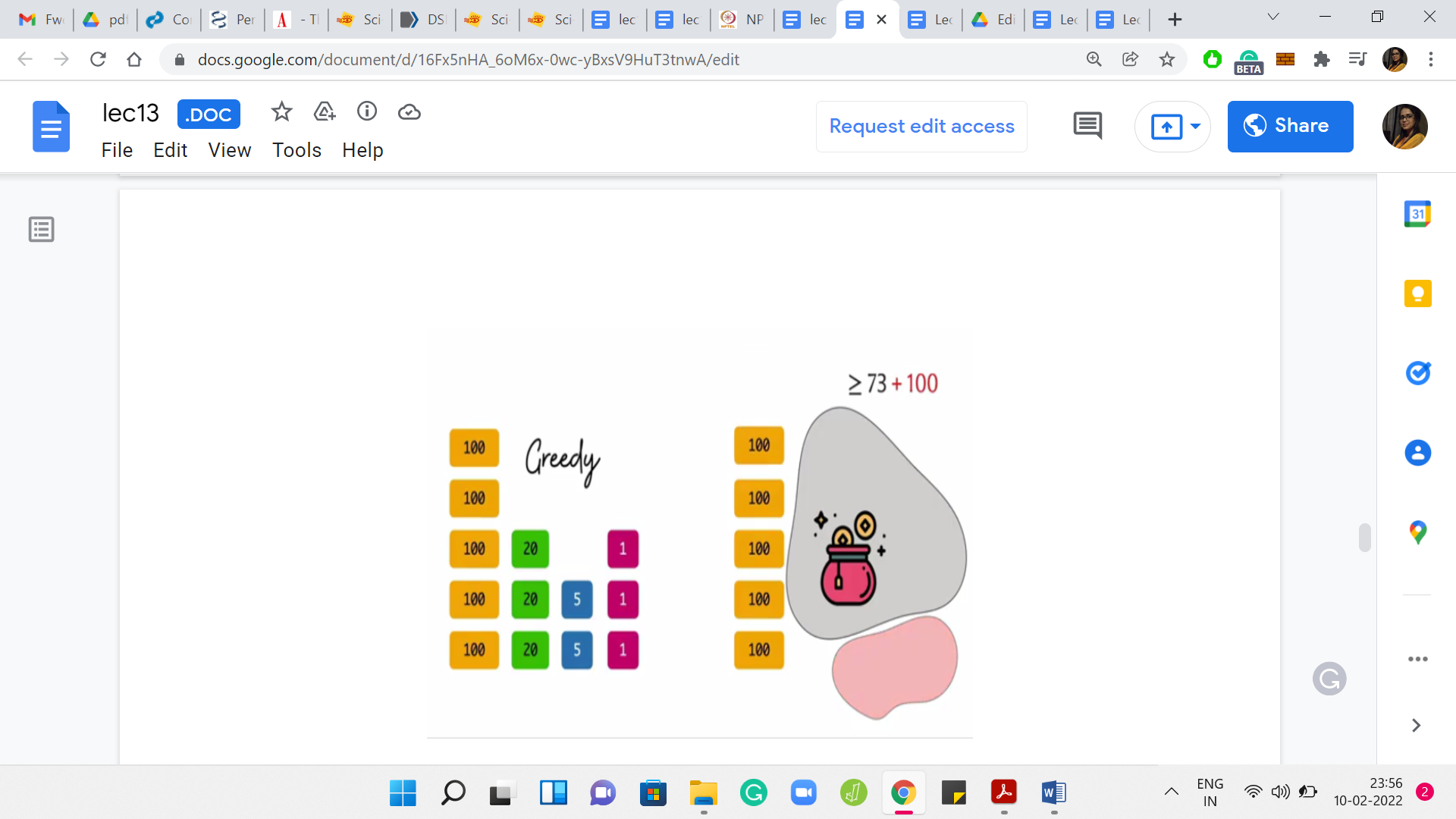Open Google Calendar side panel
The image size is (1456, 819).
(1417, 215)
